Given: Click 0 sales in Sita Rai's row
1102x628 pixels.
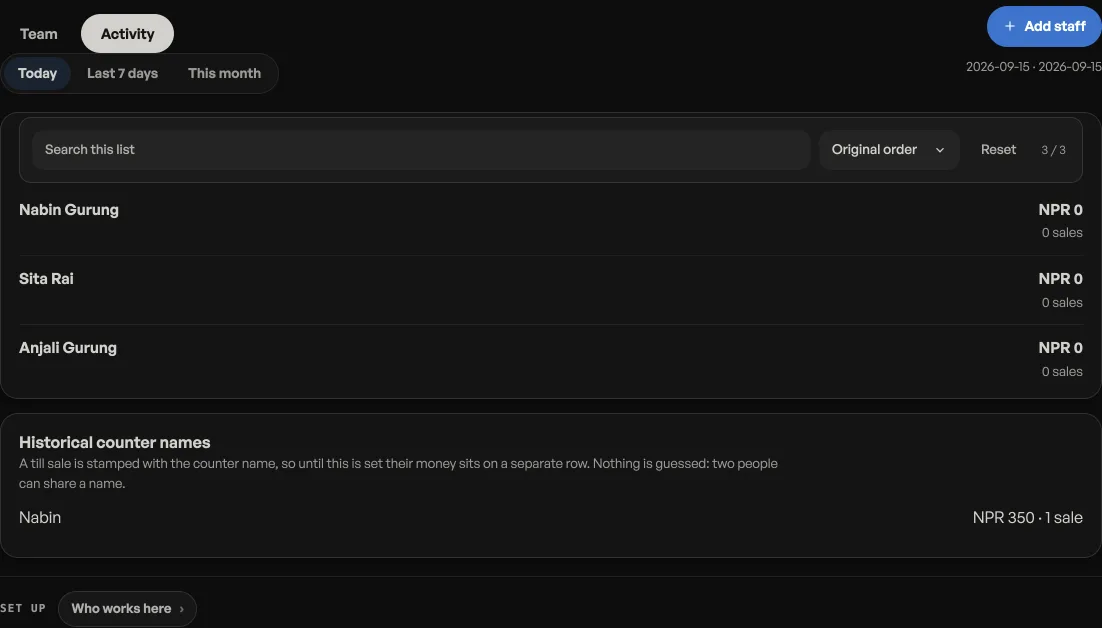Looking at the screenshot, I should (1062, 303).
